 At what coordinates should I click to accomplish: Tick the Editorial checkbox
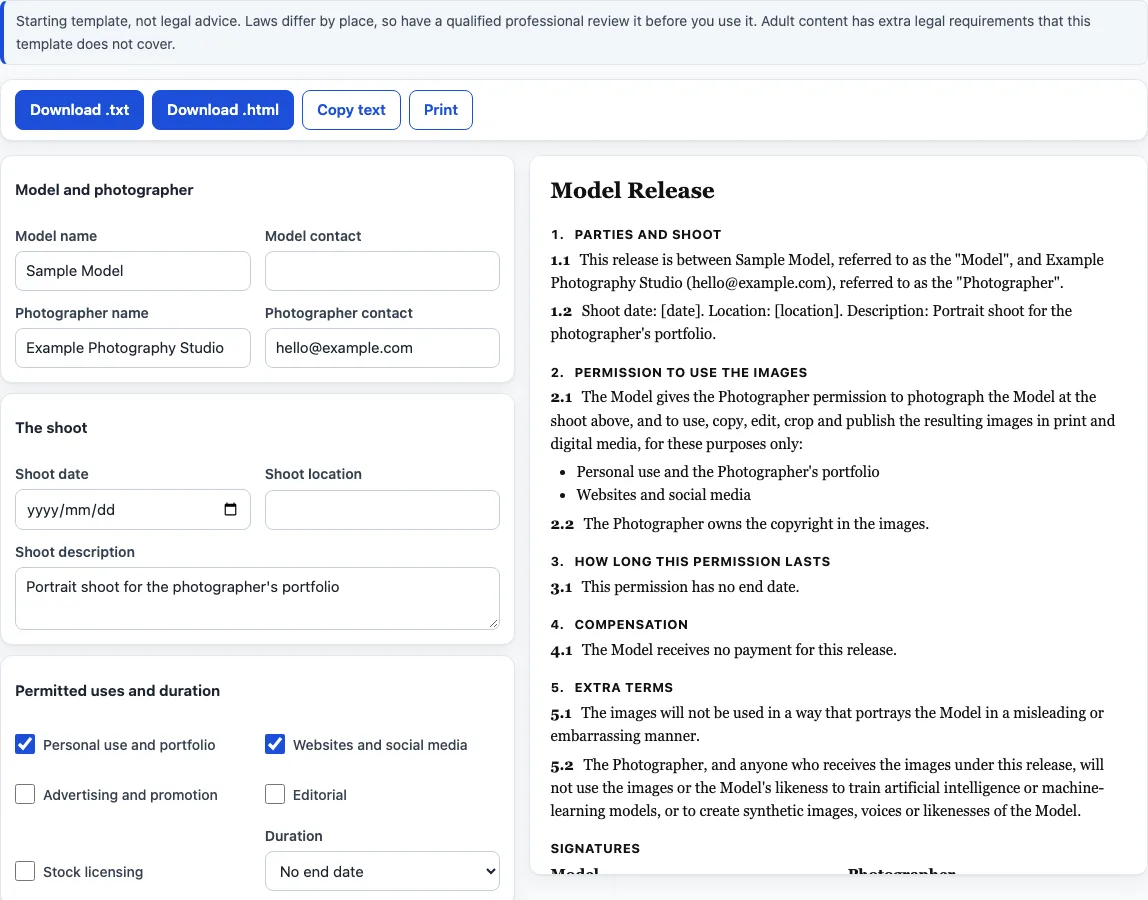(x=275, y=794)
